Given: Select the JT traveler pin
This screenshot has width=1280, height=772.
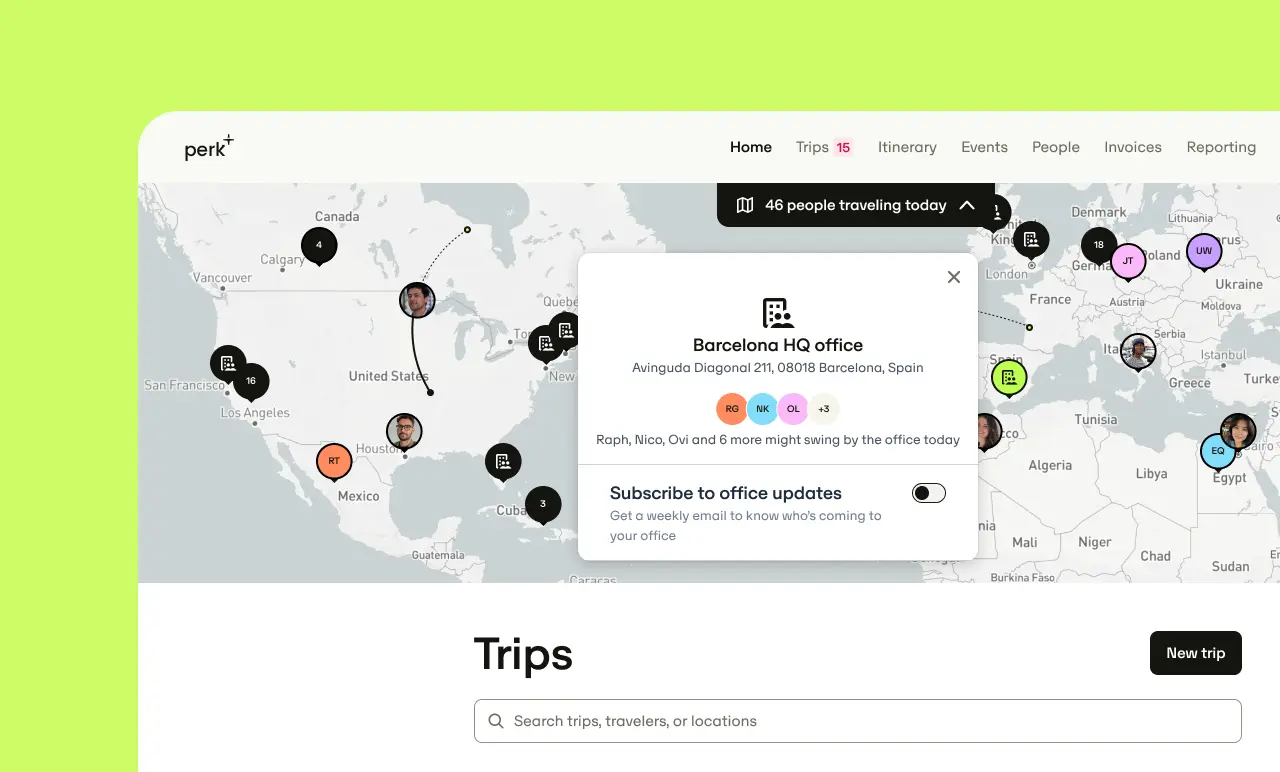Looking at the screenshot, I should click(1128, 262).
